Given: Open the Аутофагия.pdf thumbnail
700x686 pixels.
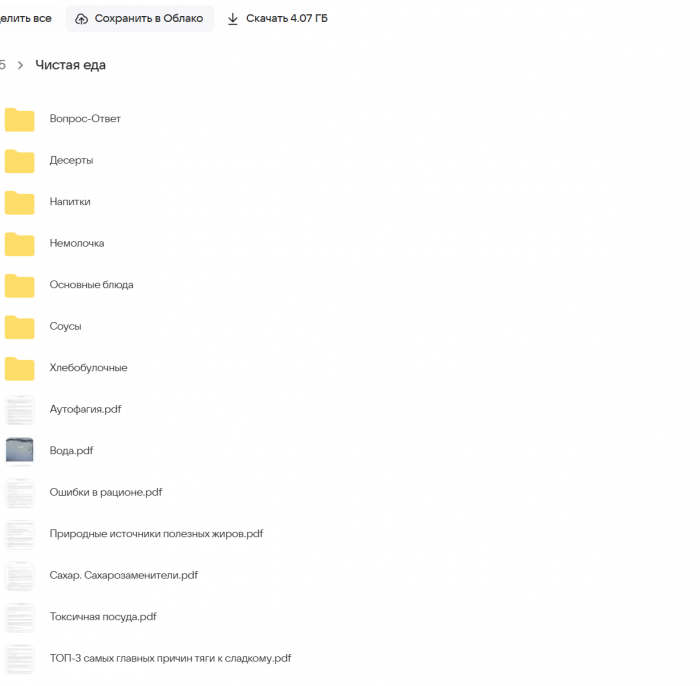Looking at the screenshot, I should 19,409.
